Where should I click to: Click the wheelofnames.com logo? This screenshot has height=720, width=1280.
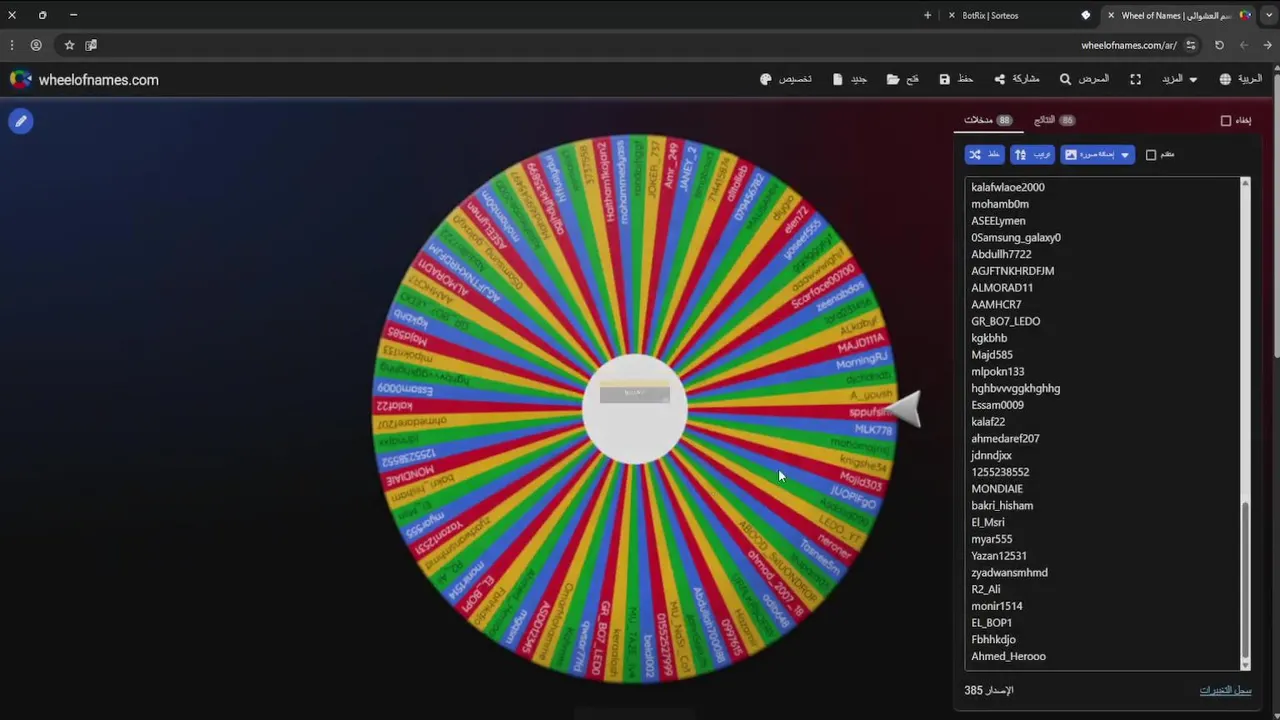[84, 80]
